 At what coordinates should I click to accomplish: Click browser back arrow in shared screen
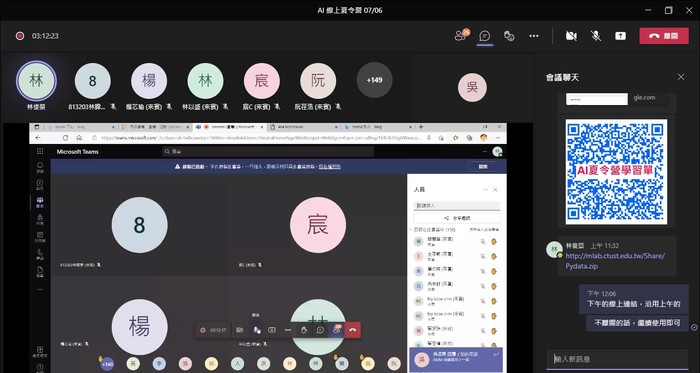point(38,138)
